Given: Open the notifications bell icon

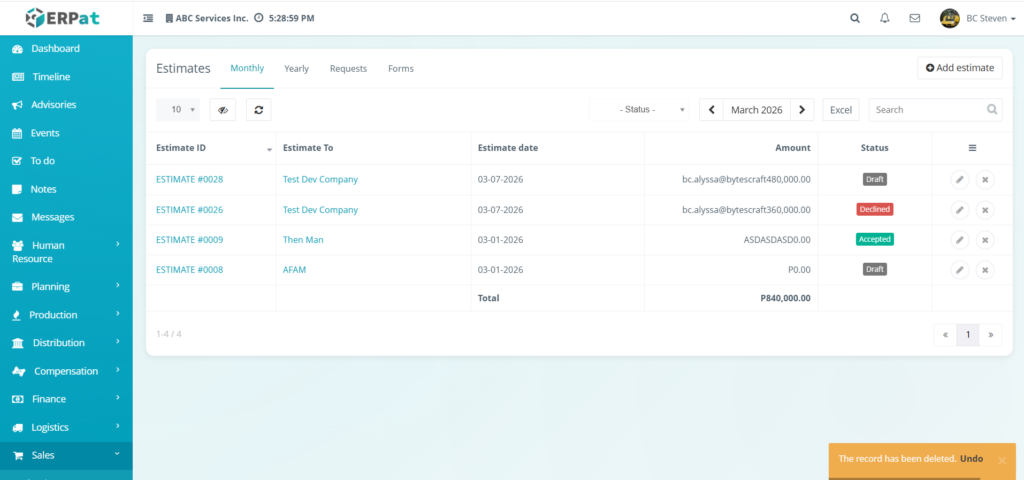Looking at the screenshot, I should 884,18.
